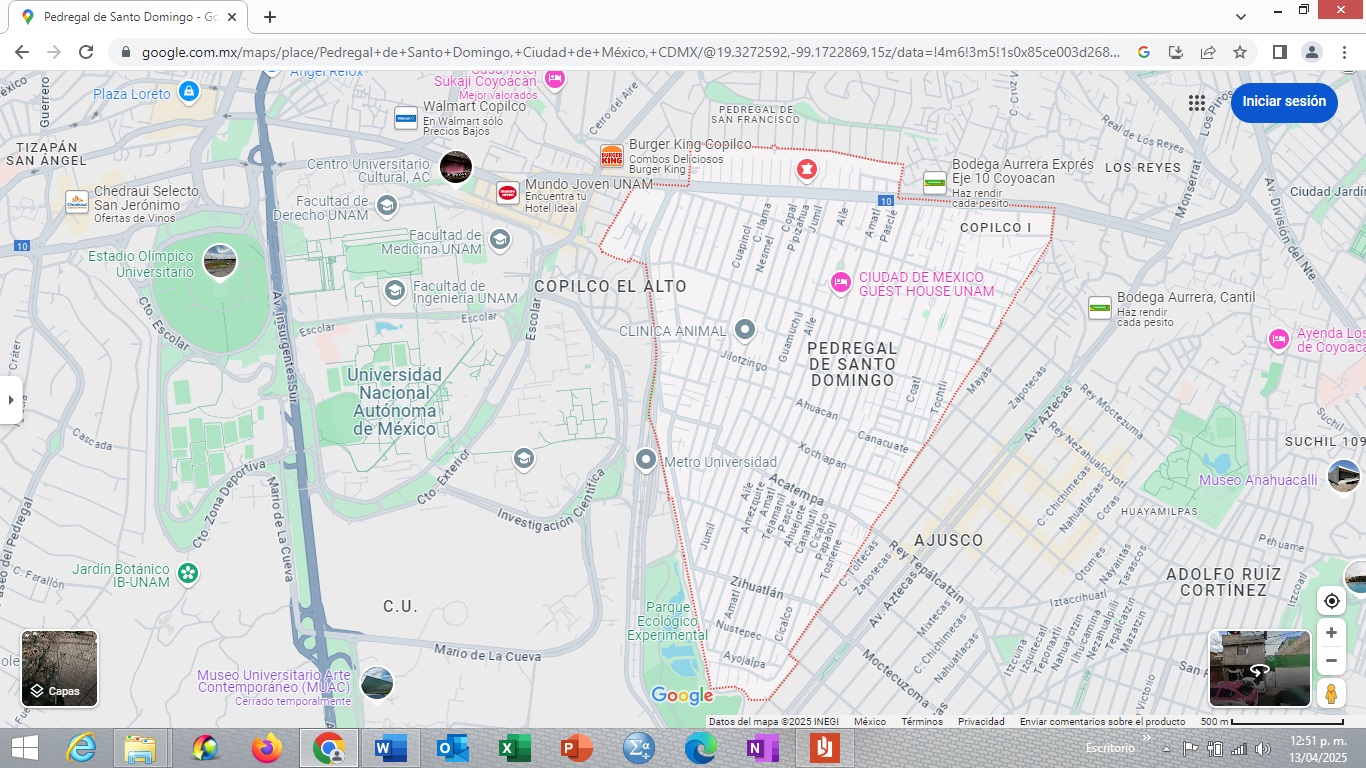The image size is (1366, 768).
Task: Click the Facultad de Medicina UNAM school icon
Action: pyautogui.click(x=500, y=239)
